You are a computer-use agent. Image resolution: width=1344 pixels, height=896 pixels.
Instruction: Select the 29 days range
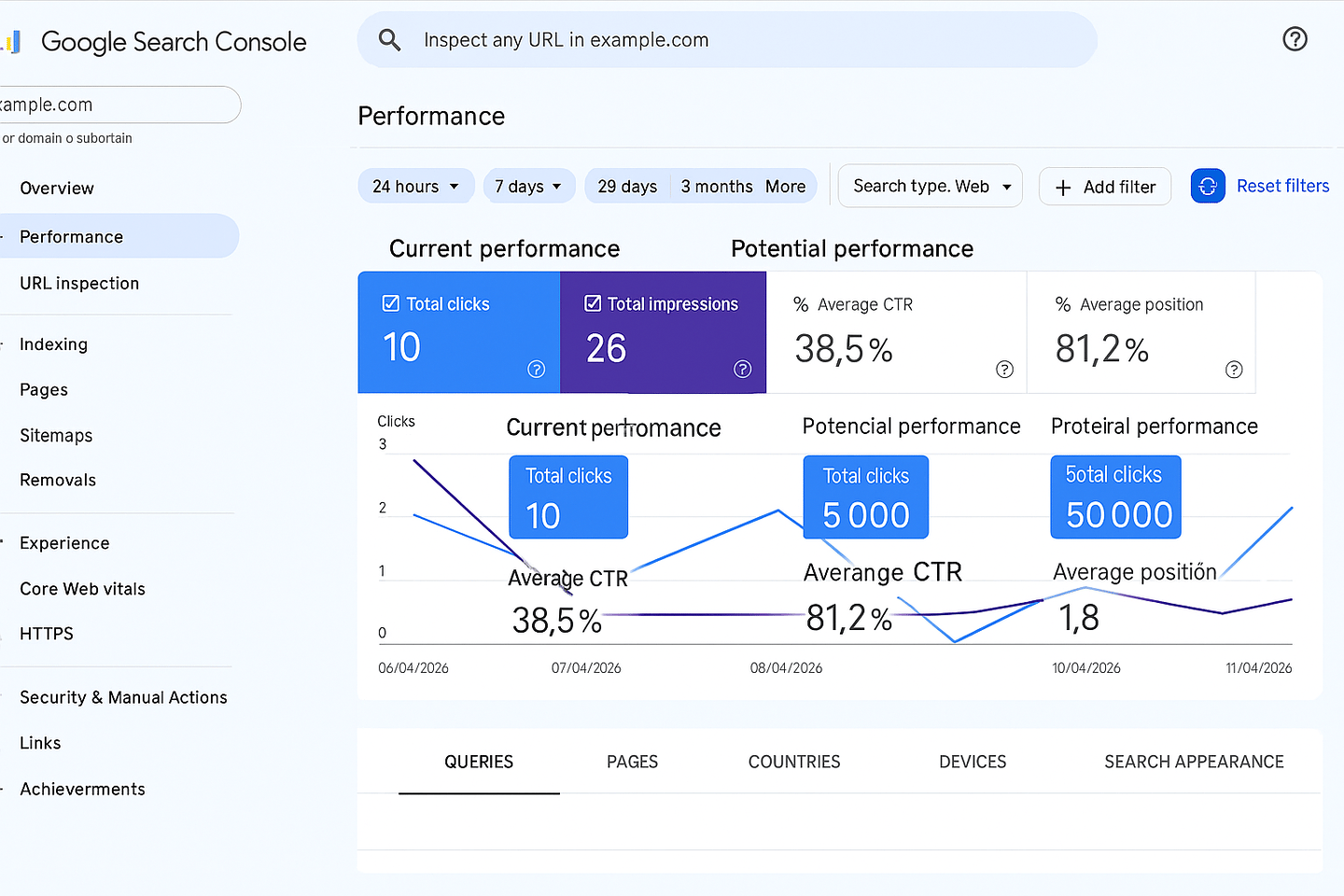pos(627,186)
